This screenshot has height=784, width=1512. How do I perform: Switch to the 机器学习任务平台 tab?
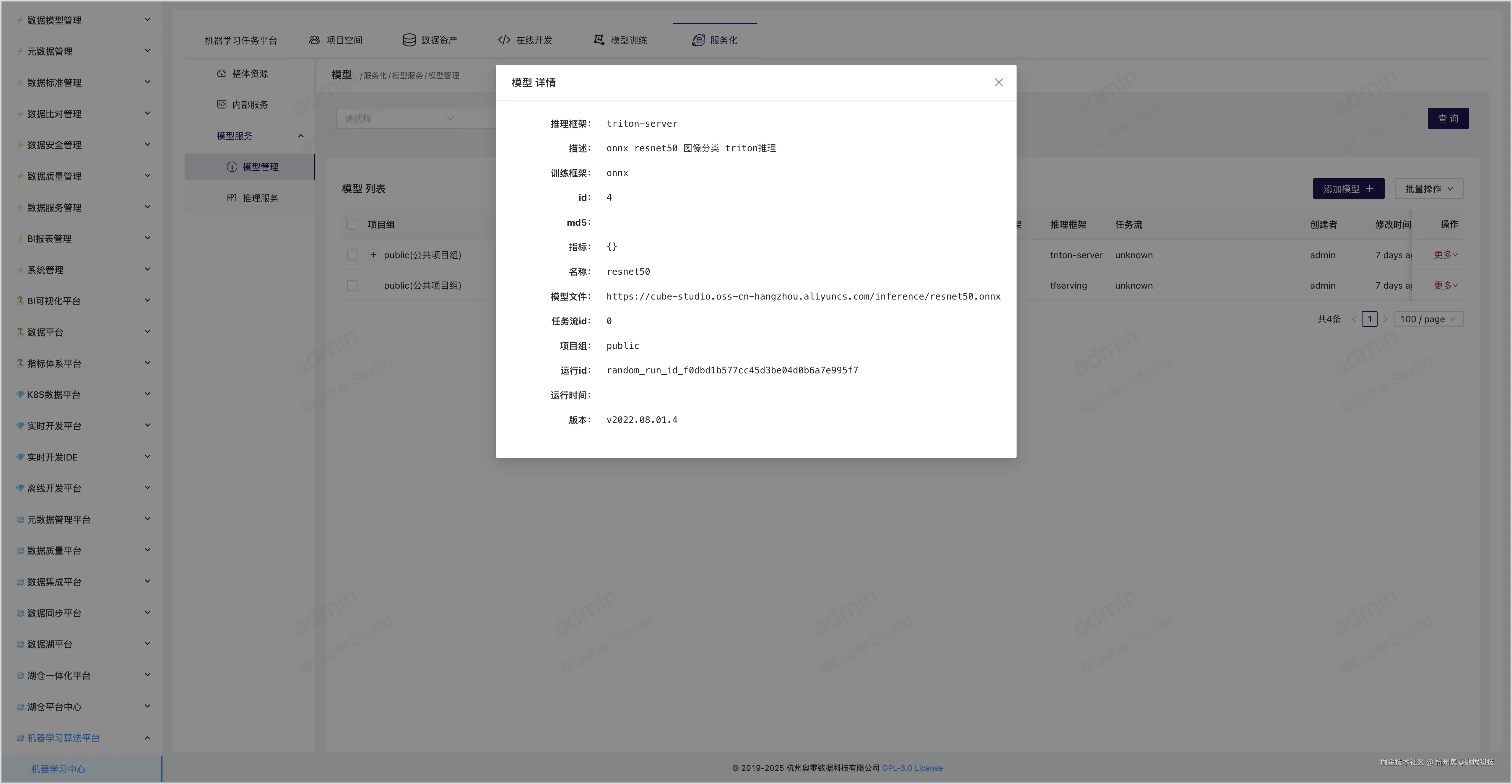(x=241, y=40)
